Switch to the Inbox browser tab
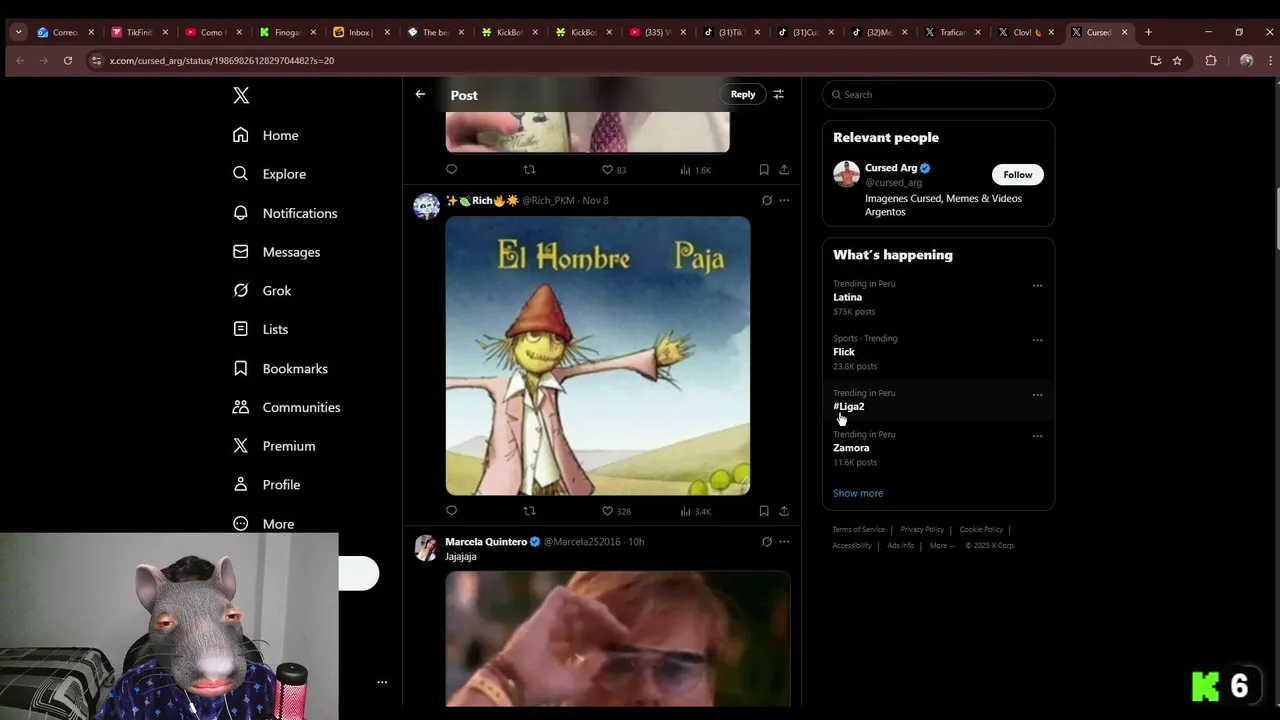The height and width of the screenshot is (720, 1280). [x=361, y=32]
